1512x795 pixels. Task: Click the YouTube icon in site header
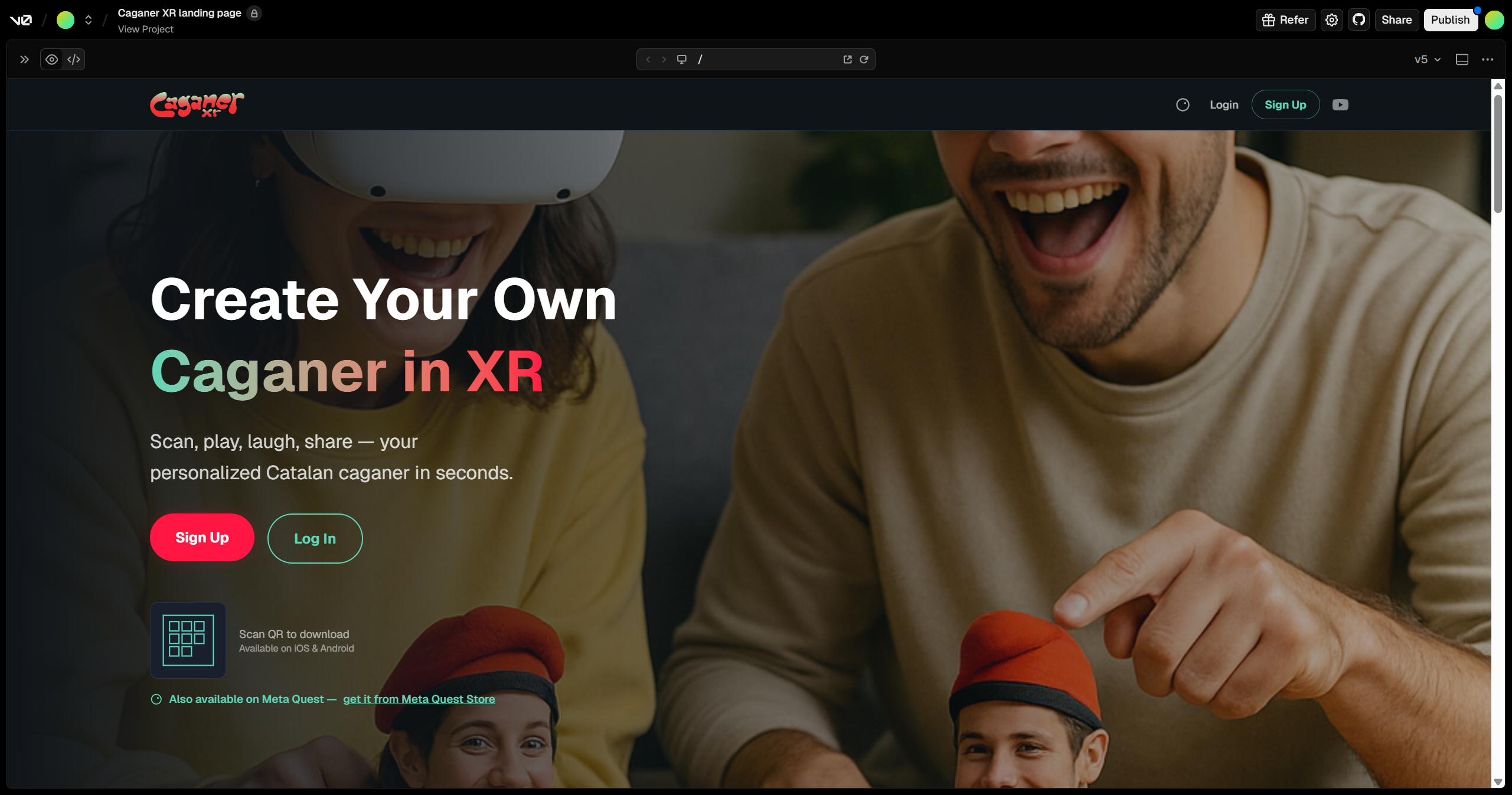click(1340, 105)
